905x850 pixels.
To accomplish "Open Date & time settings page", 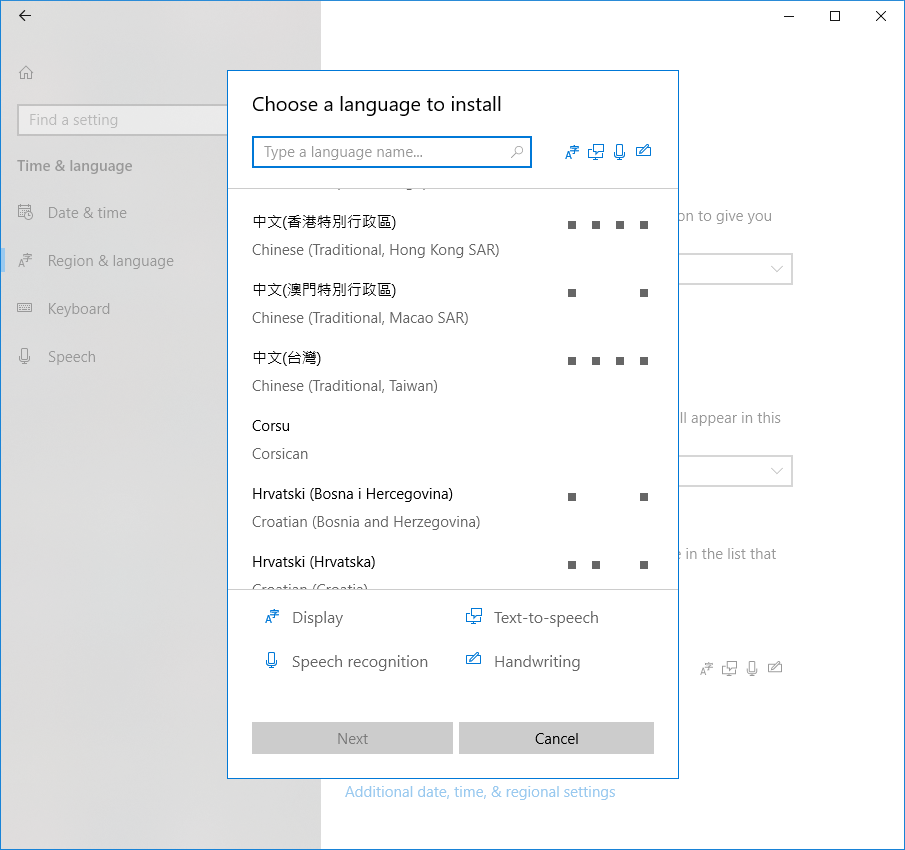I will pos(87,213).
